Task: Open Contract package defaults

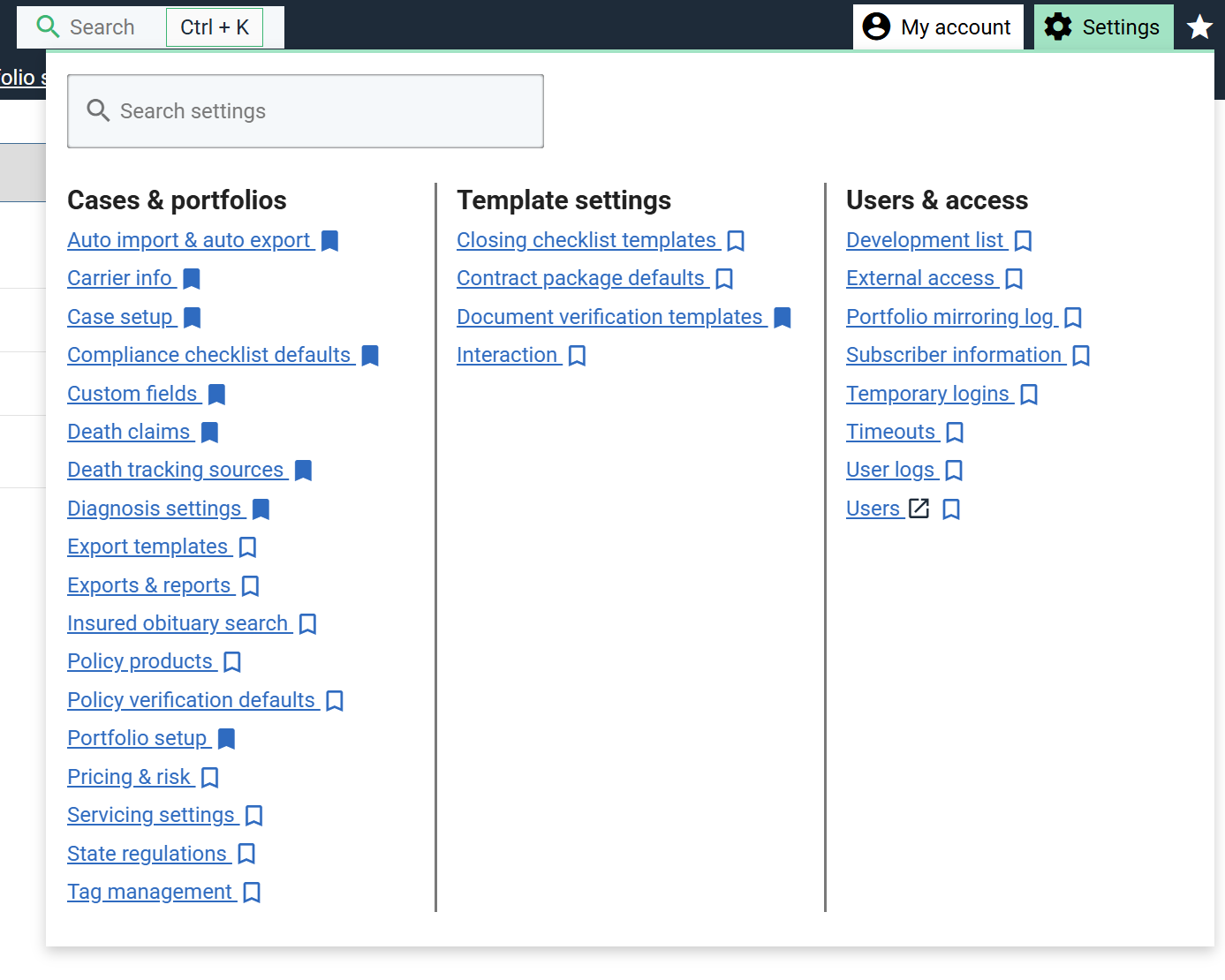Action: point(580,278)
